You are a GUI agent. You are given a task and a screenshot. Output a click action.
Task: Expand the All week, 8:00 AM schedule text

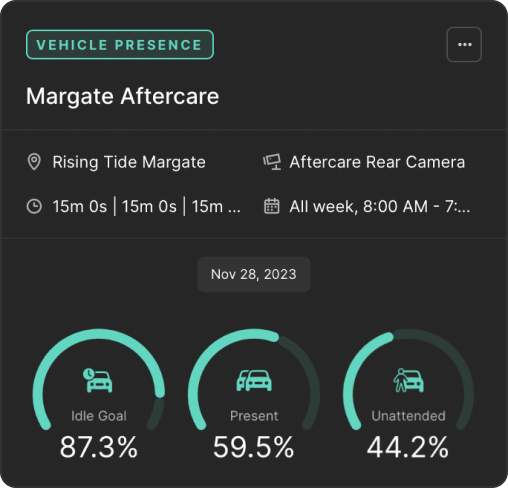pos(380,206)
